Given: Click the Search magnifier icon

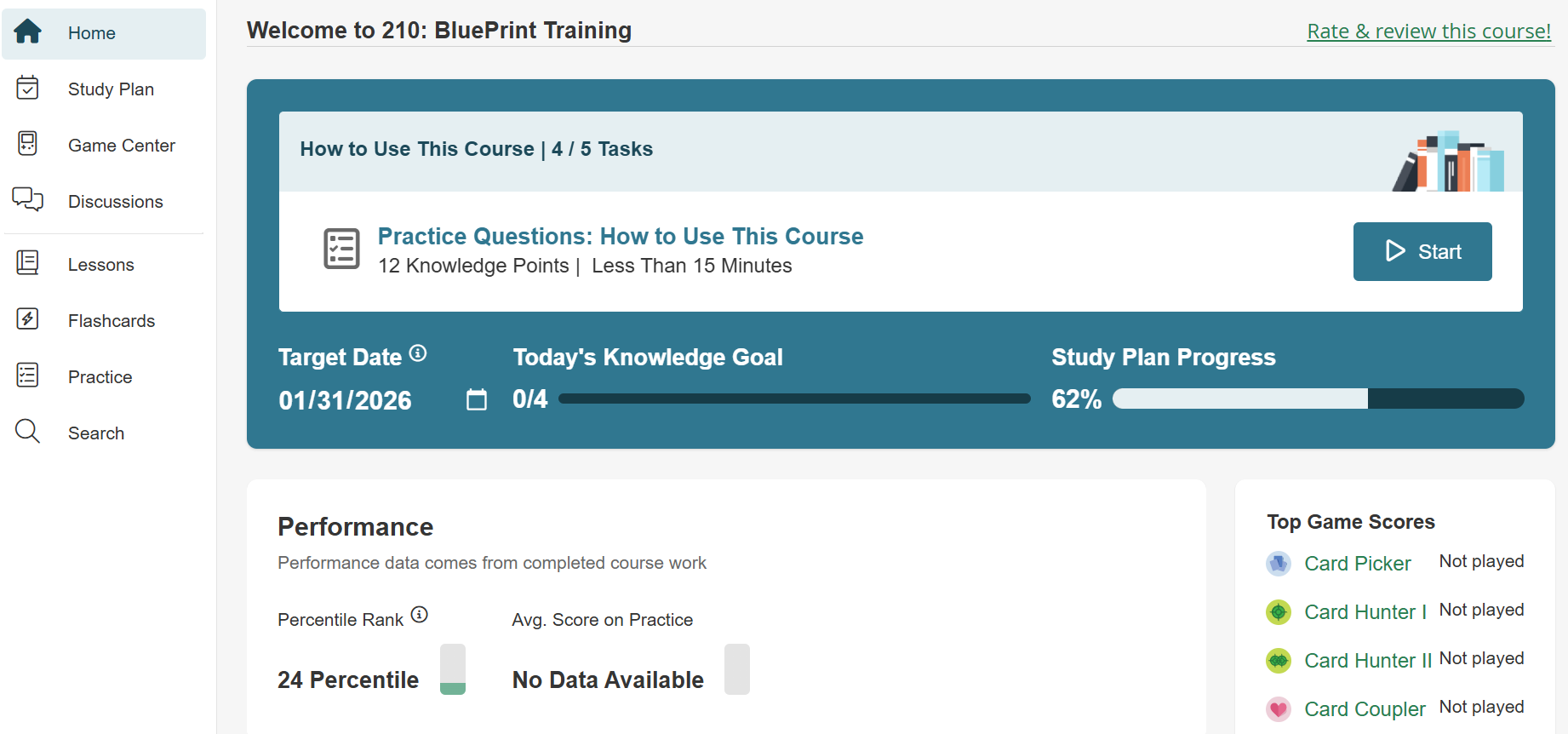Looking at the screenshot, I should pyautogui.click(x=27, y=432).
